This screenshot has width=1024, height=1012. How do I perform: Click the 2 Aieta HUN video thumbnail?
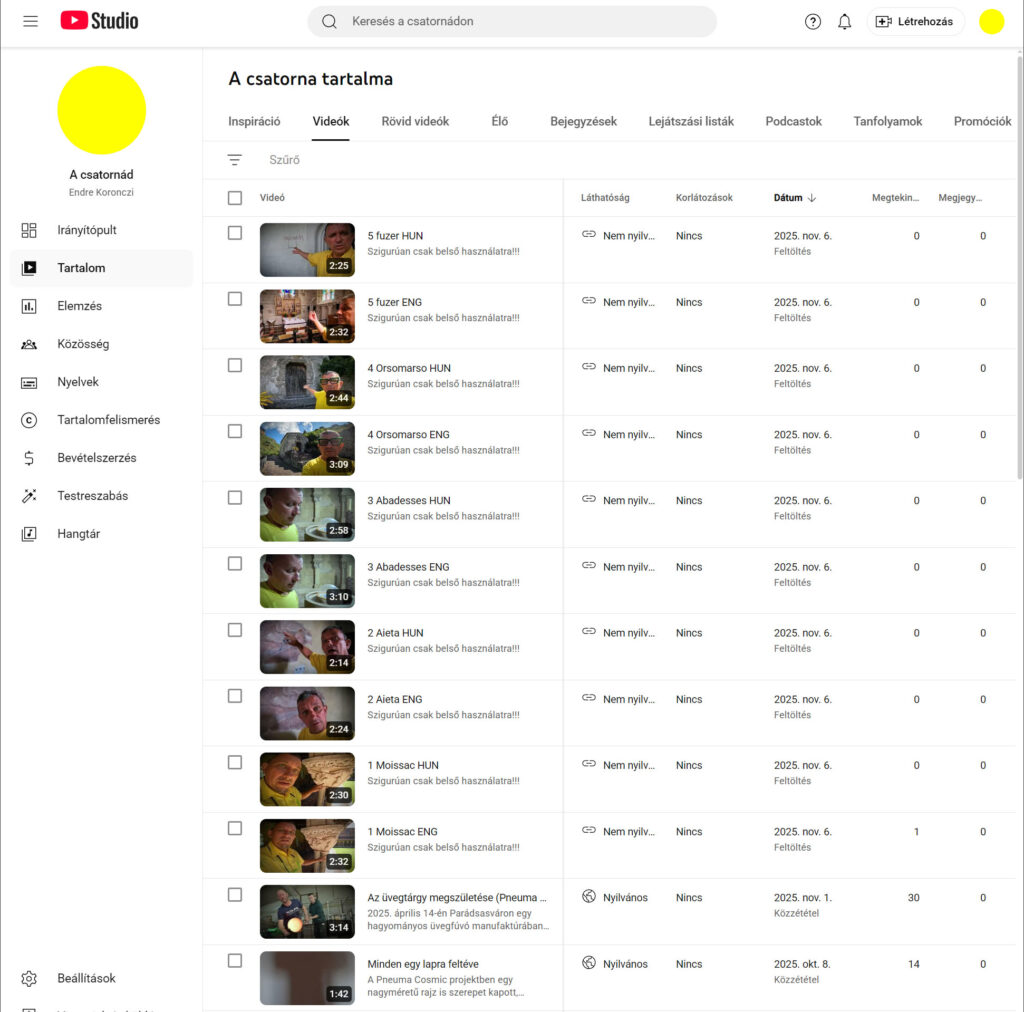(307, 646)
